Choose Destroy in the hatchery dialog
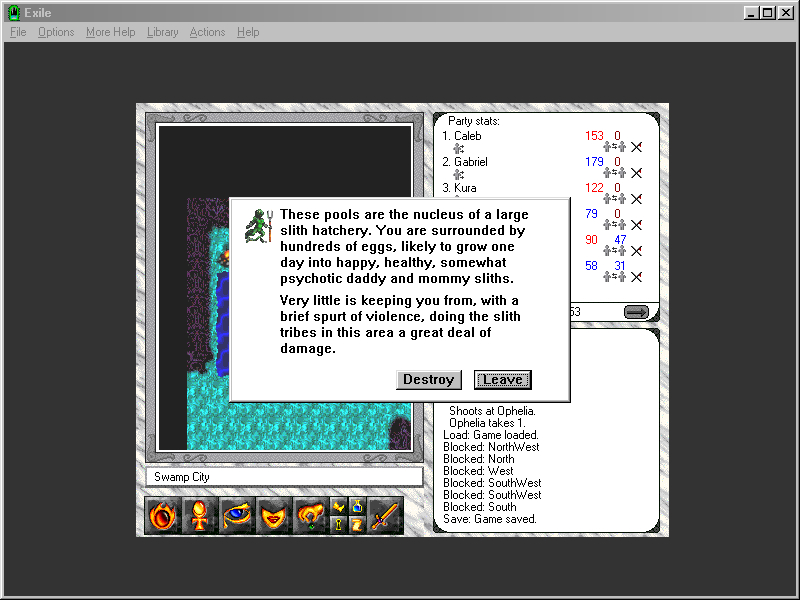The image size is (800, 600). point(429,380)
